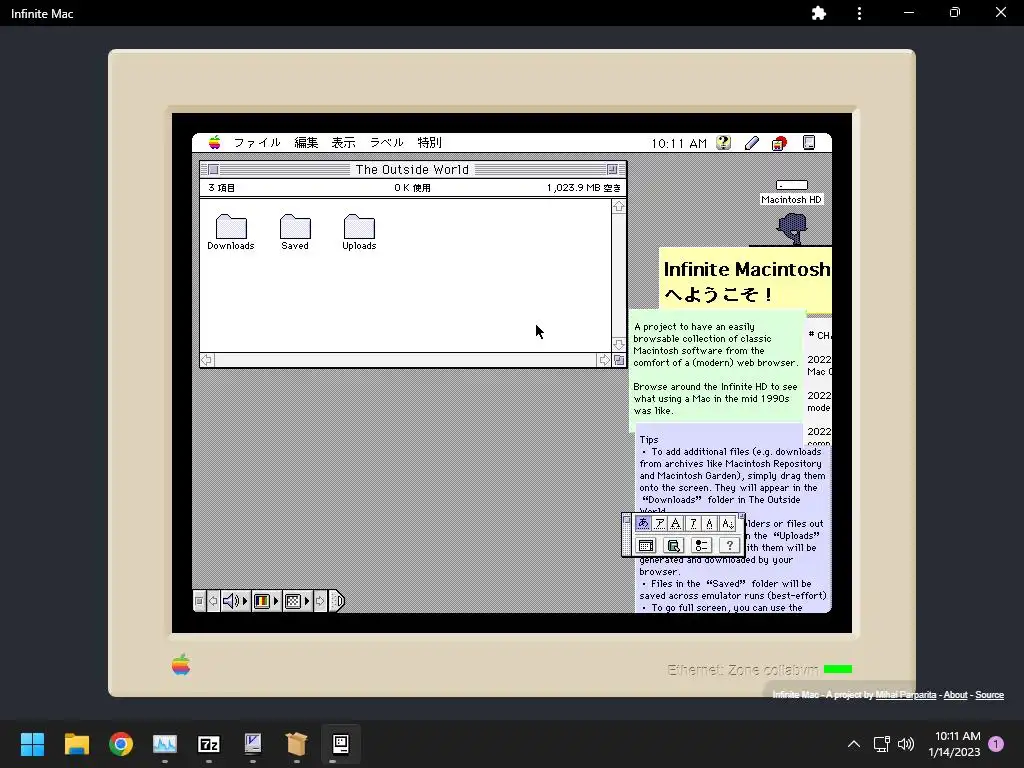Open the browser extensions puzzle icon
Viewport: 1024px width, 768px height.
[818, 13]
